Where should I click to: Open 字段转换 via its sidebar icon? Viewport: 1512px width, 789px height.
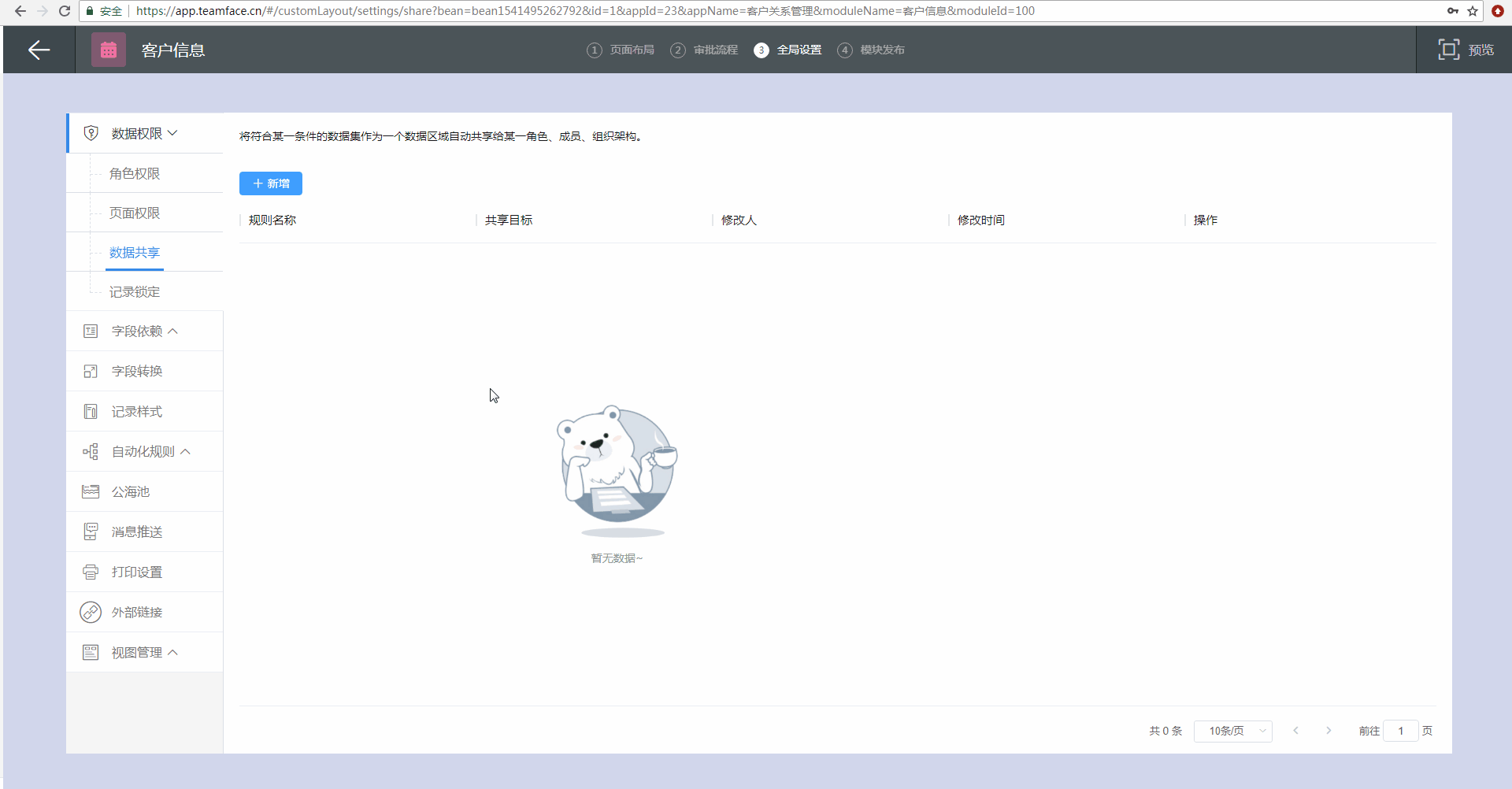[x=91, y=371]
